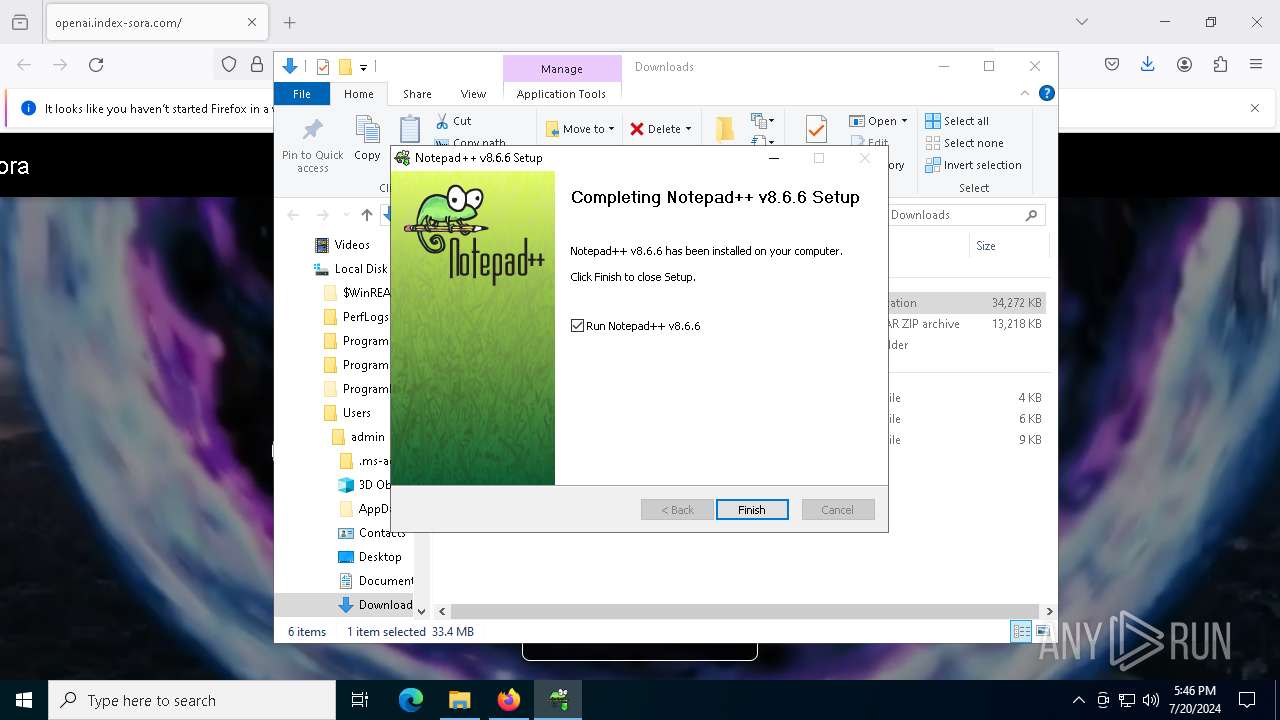
Task: Open the Manage contextual tab in Explorer
Action: (x=561, y=69)
